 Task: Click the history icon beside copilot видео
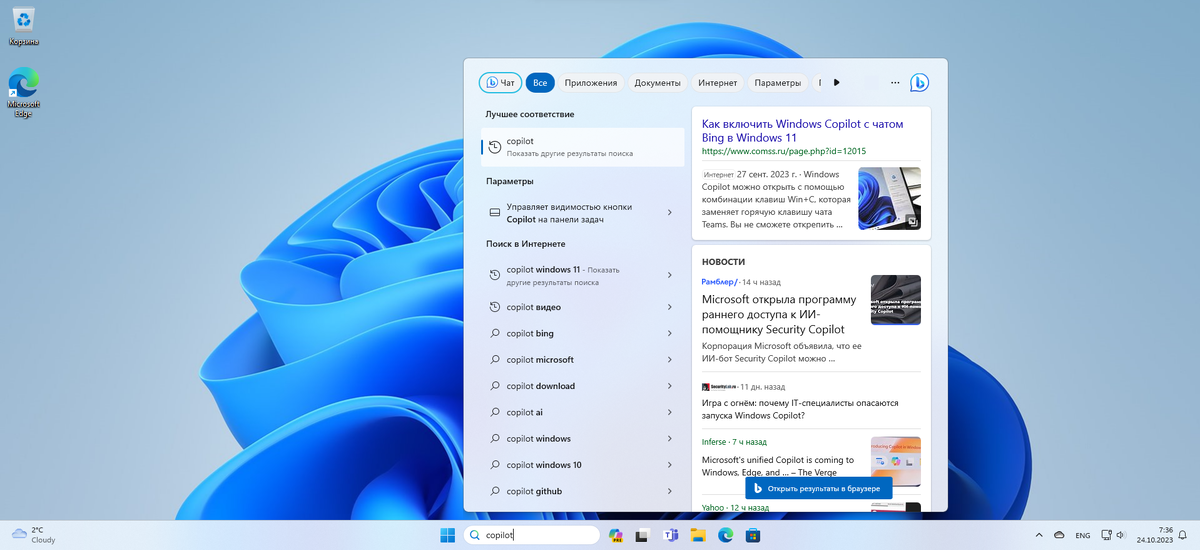[x=494, y=307]
